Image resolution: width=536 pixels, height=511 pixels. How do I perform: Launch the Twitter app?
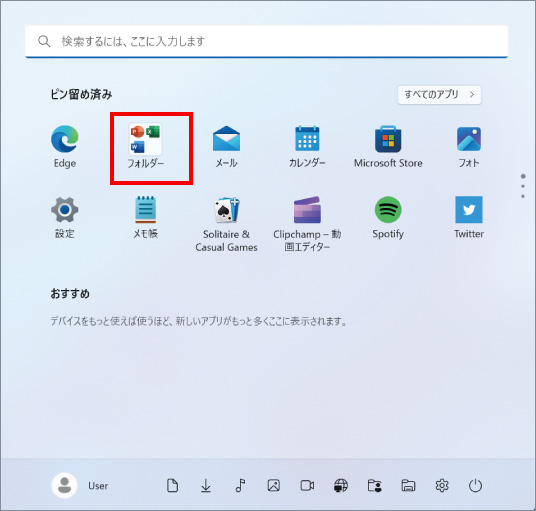[x=469, y=217]
